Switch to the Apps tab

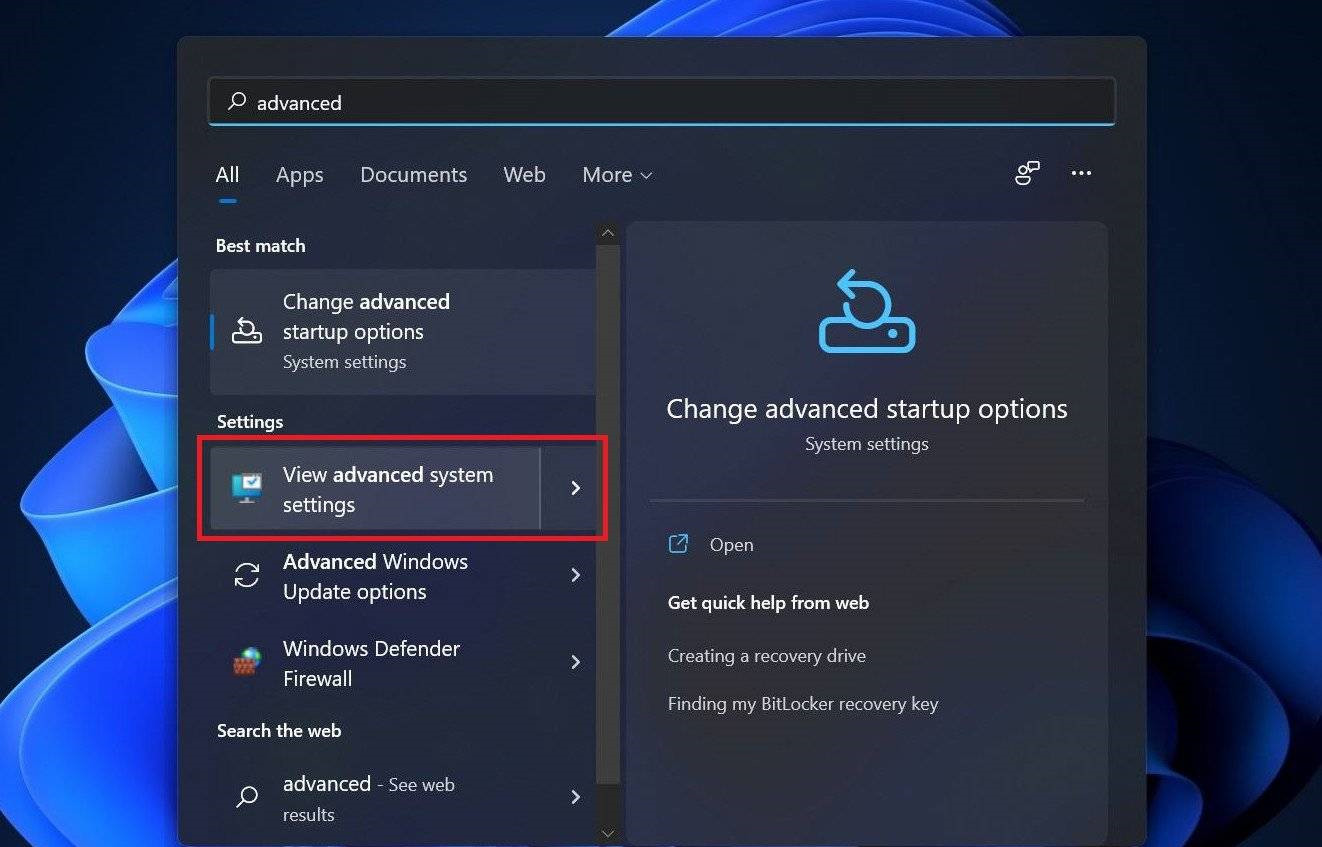[299, 174]
